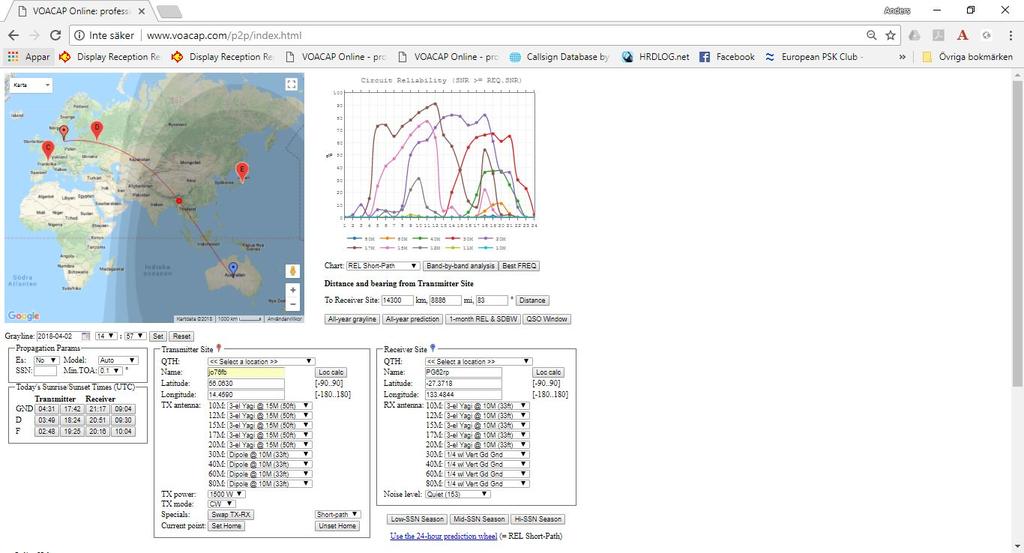Open the Facebook bookmark
Screen dimensions: 1024x553
[727, 57]
